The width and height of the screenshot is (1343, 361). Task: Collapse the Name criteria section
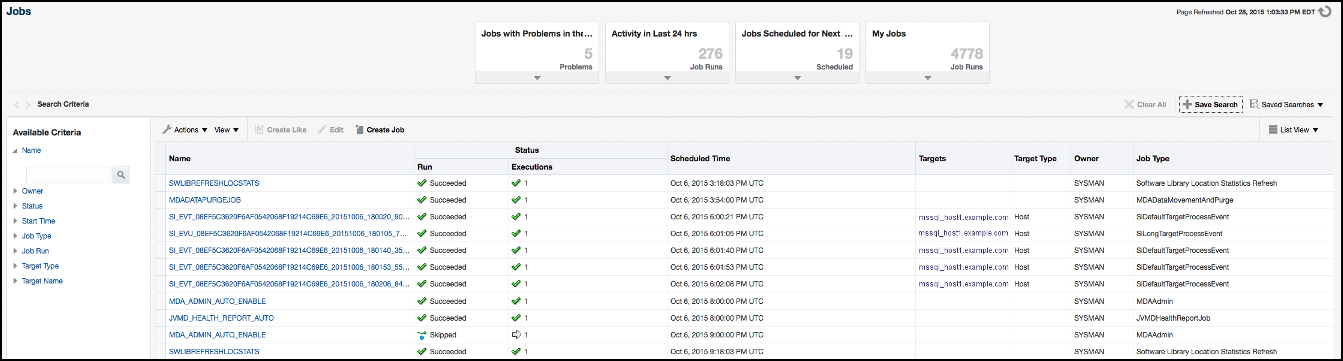(15, 151)
